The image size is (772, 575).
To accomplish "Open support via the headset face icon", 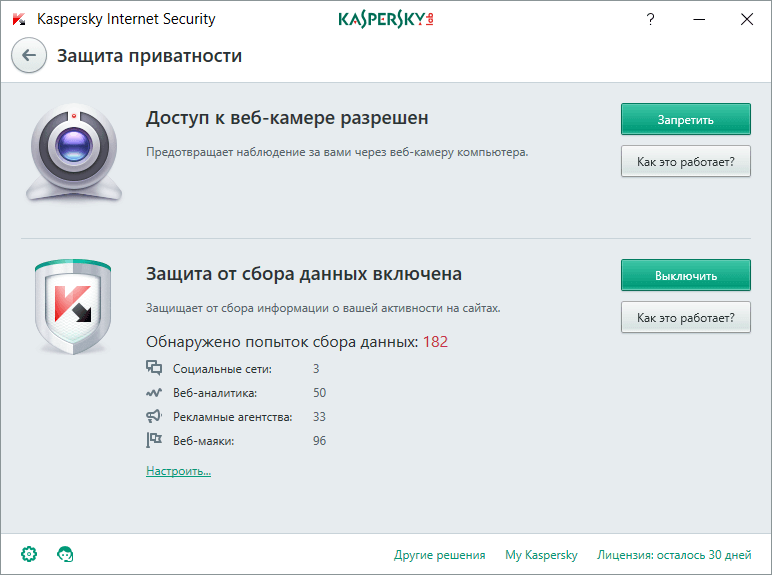I will (x=65, y=554).
